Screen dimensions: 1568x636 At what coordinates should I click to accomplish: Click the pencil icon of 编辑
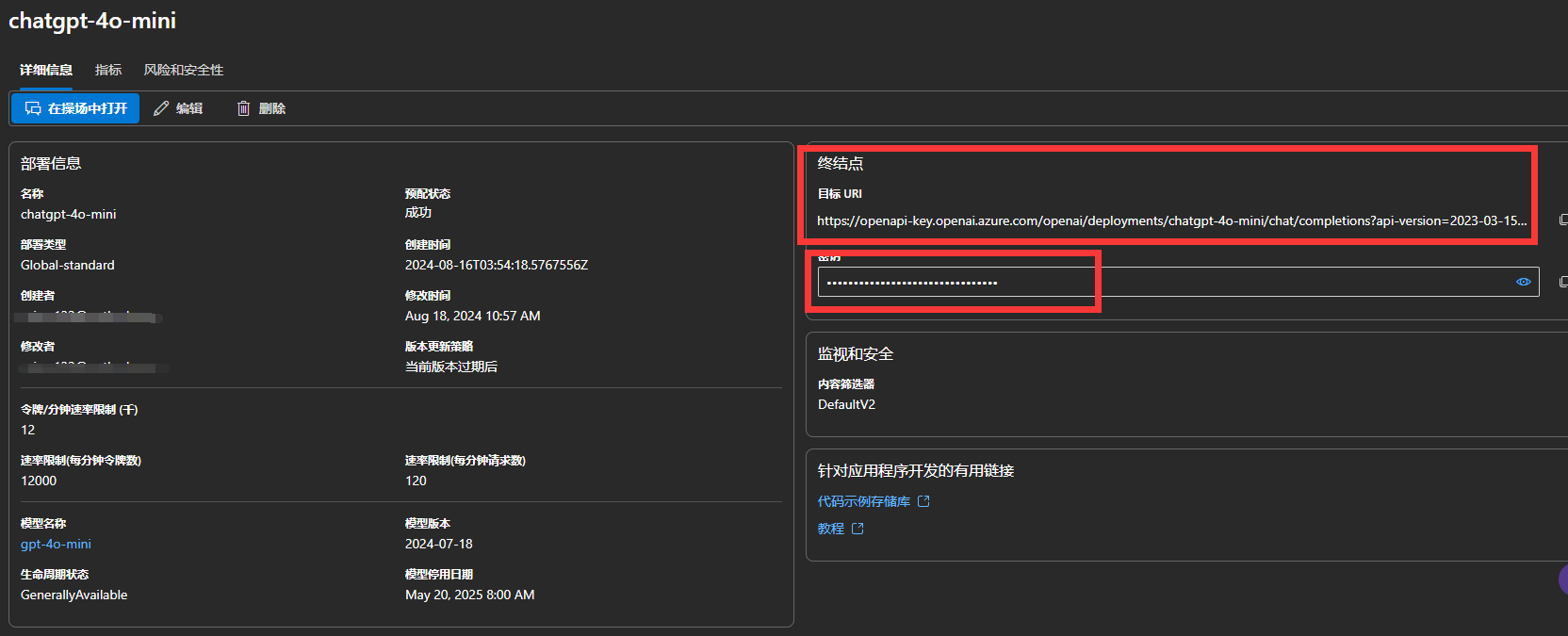(161, 108)
